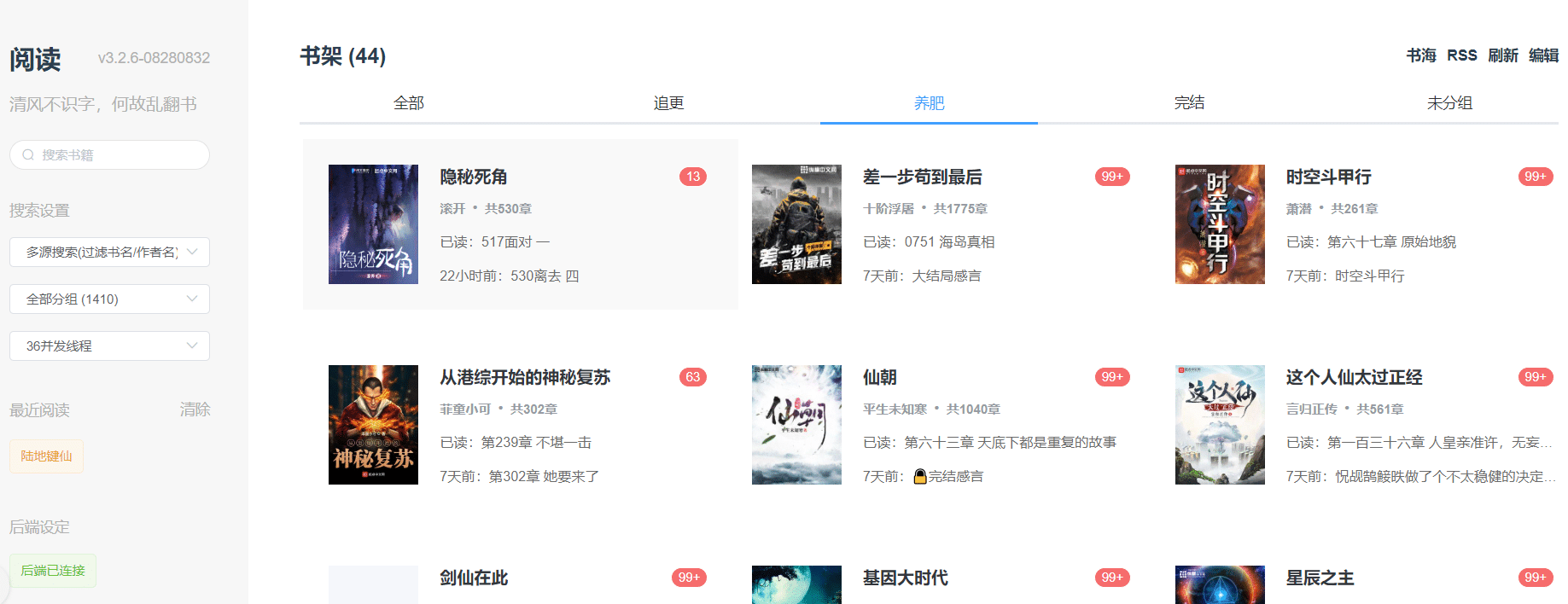
Task: Click 已读：第六十三章 天底下都是重复的故事
Action: point(990,443)
